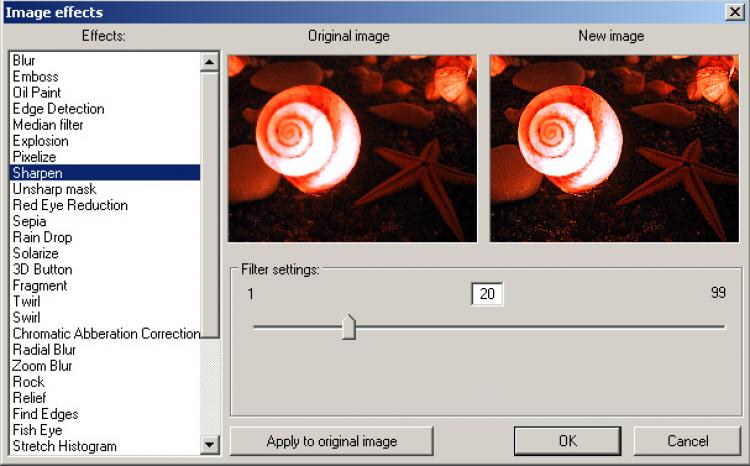Select the Fish Eye effect
This screenshot has height=466, width=750.
39,430
